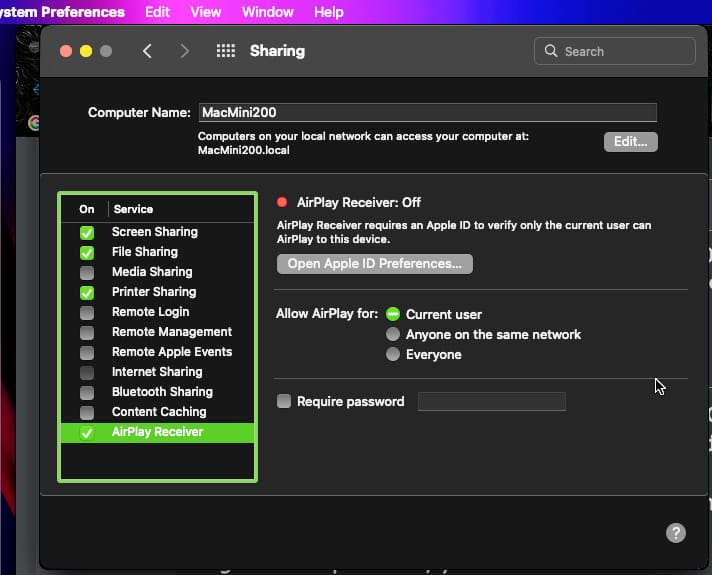The width and height of the screenshot is (712, 575).
Task: Disable the Screen Sharing checkbox
Action: pyautogui.click(x=87, y=233)
